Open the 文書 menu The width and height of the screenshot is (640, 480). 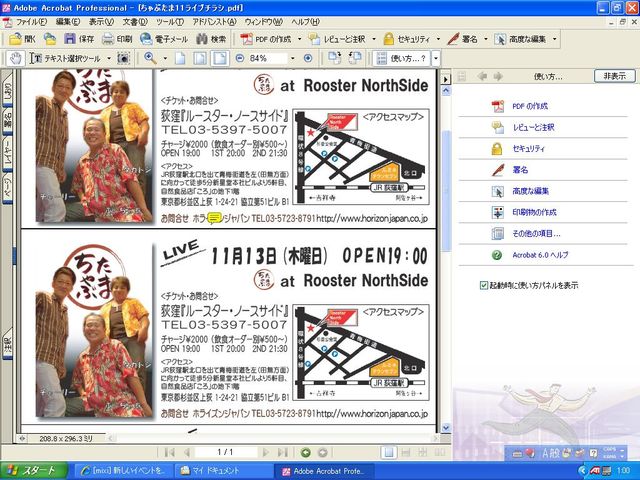[135, 22]
